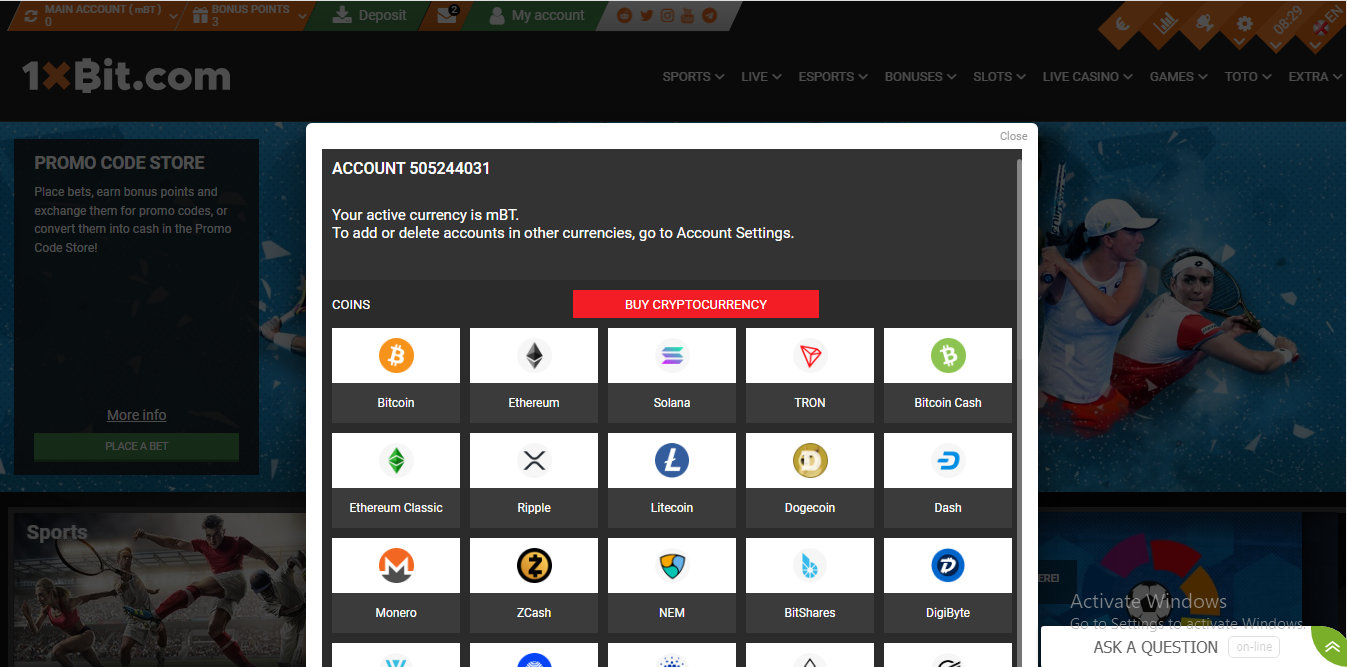
Task: Open the Telegram channel icon
Action: [710, 14]
